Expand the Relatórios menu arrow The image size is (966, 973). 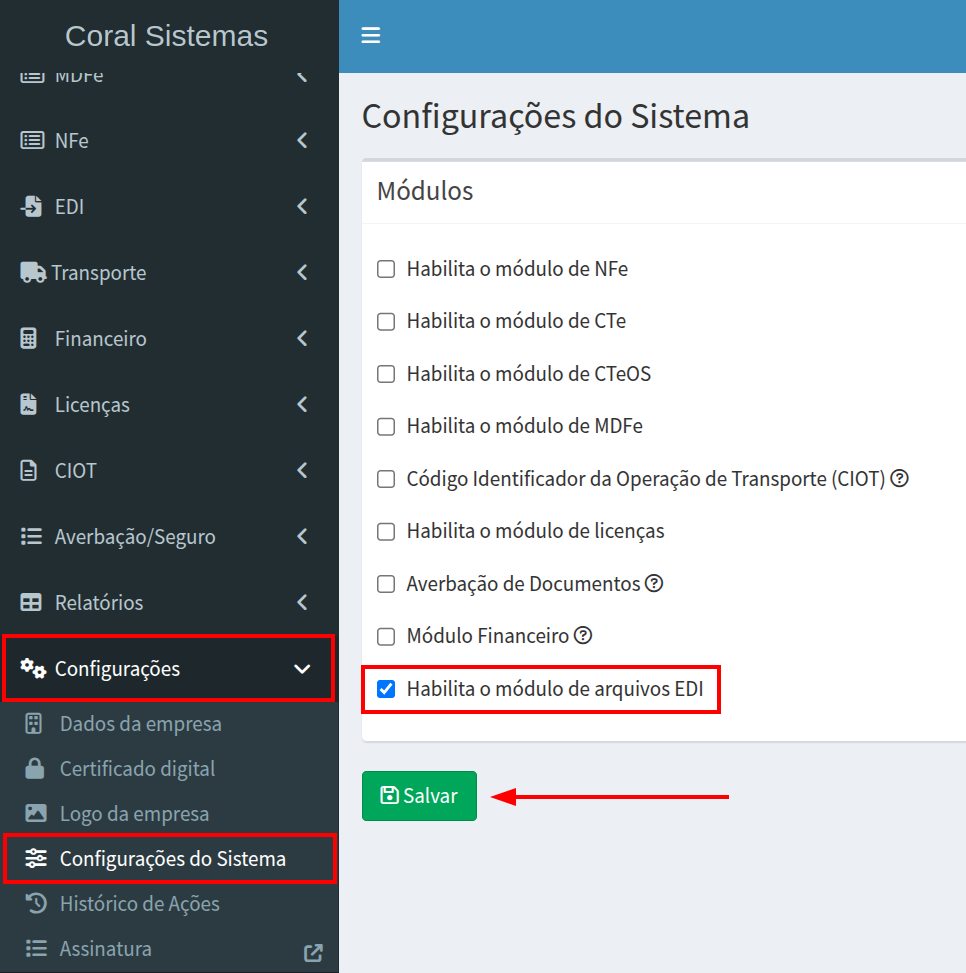(302, 603)
